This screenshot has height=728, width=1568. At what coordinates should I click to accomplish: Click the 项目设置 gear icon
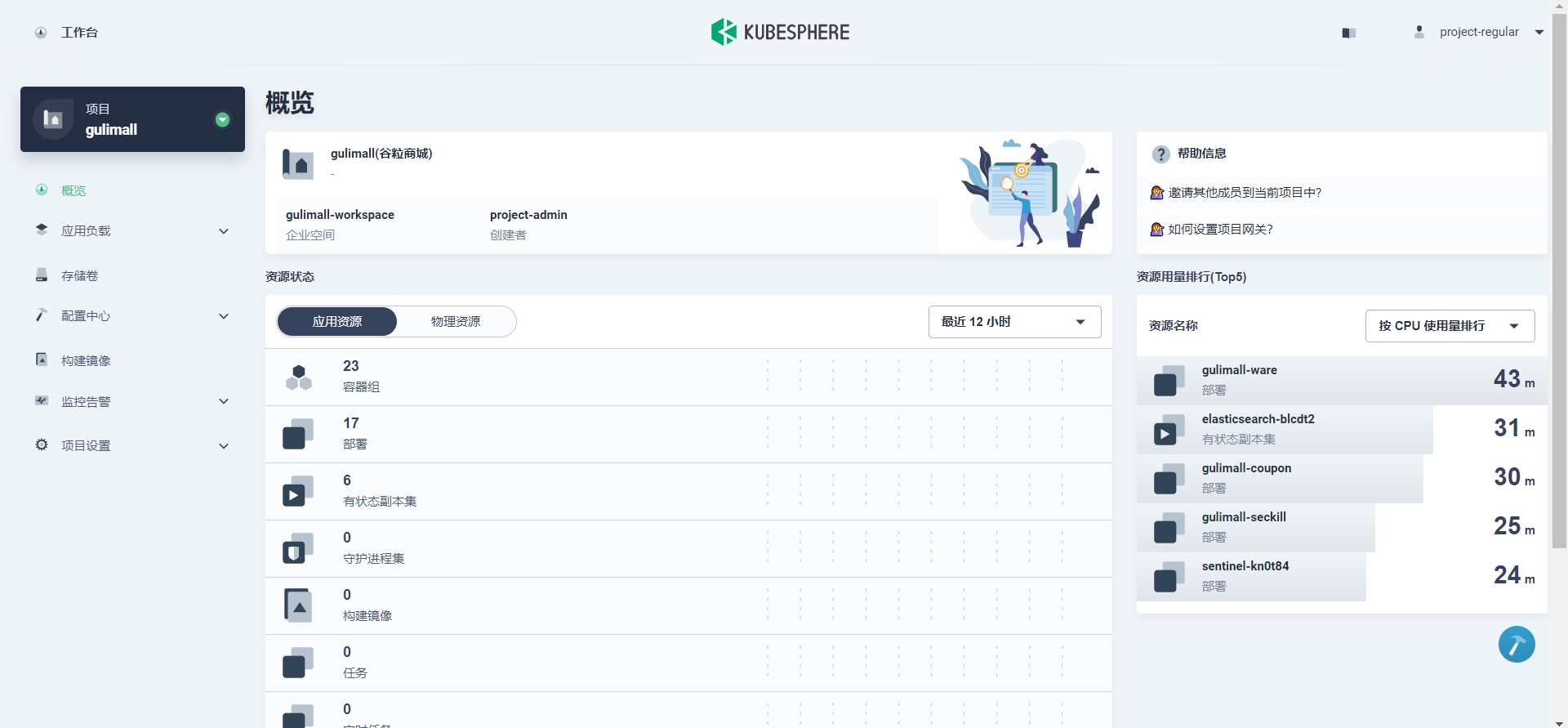click(42, 445)
